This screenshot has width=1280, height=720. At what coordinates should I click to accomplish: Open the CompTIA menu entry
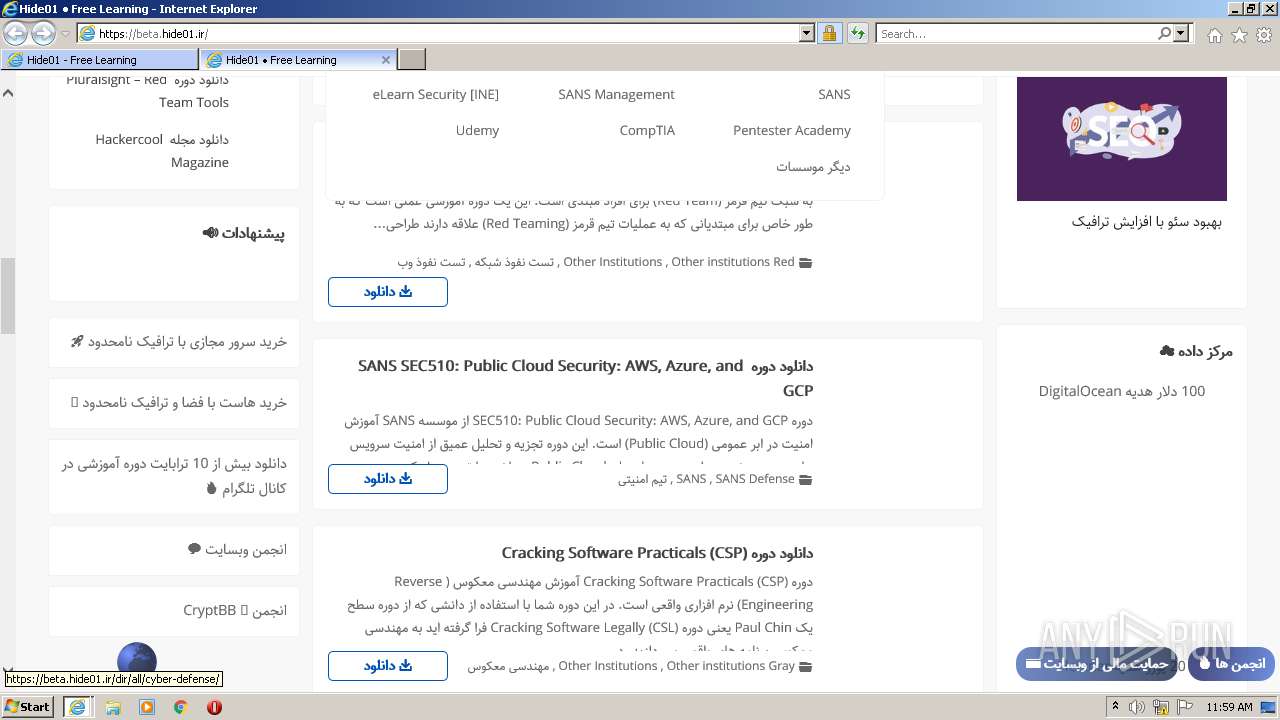647,130
